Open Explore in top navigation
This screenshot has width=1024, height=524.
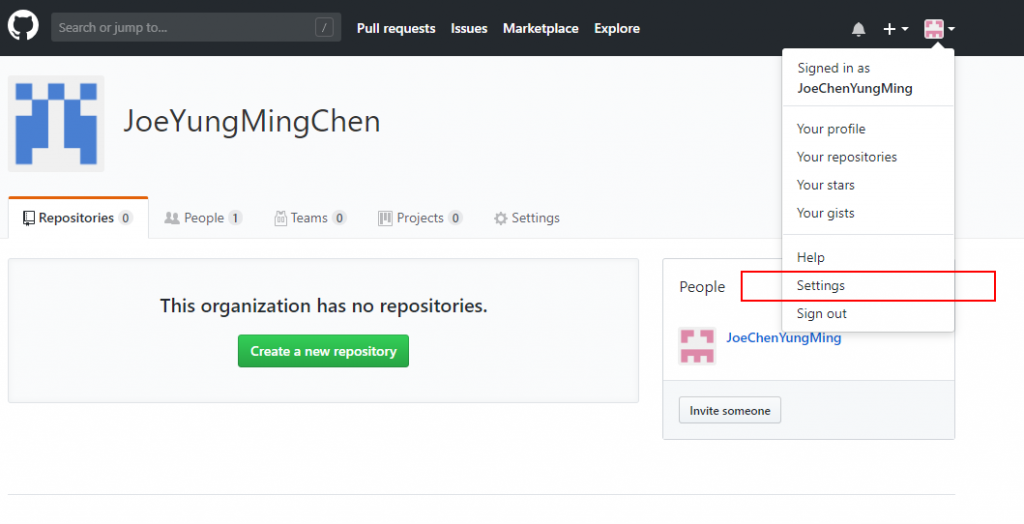click(617, 28)
